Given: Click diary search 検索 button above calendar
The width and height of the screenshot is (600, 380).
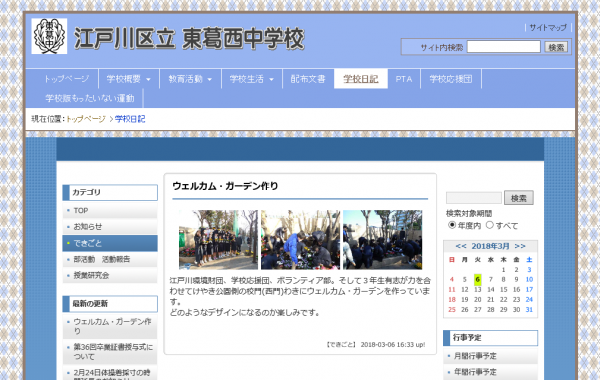Looking at the screenshot, I should coord(518,198).
